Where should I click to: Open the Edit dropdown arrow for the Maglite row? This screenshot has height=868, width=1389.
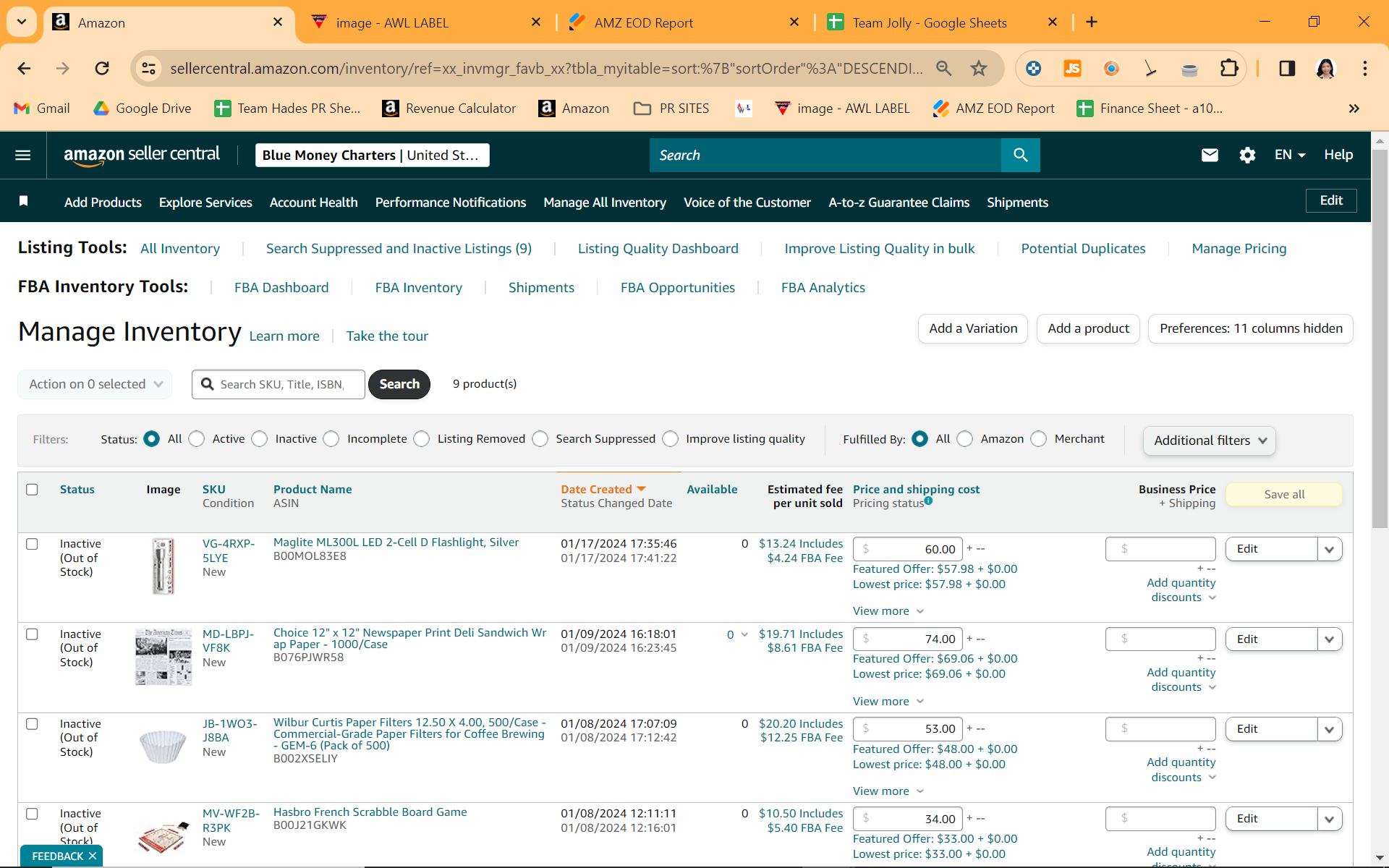(x=1330, y=549)
